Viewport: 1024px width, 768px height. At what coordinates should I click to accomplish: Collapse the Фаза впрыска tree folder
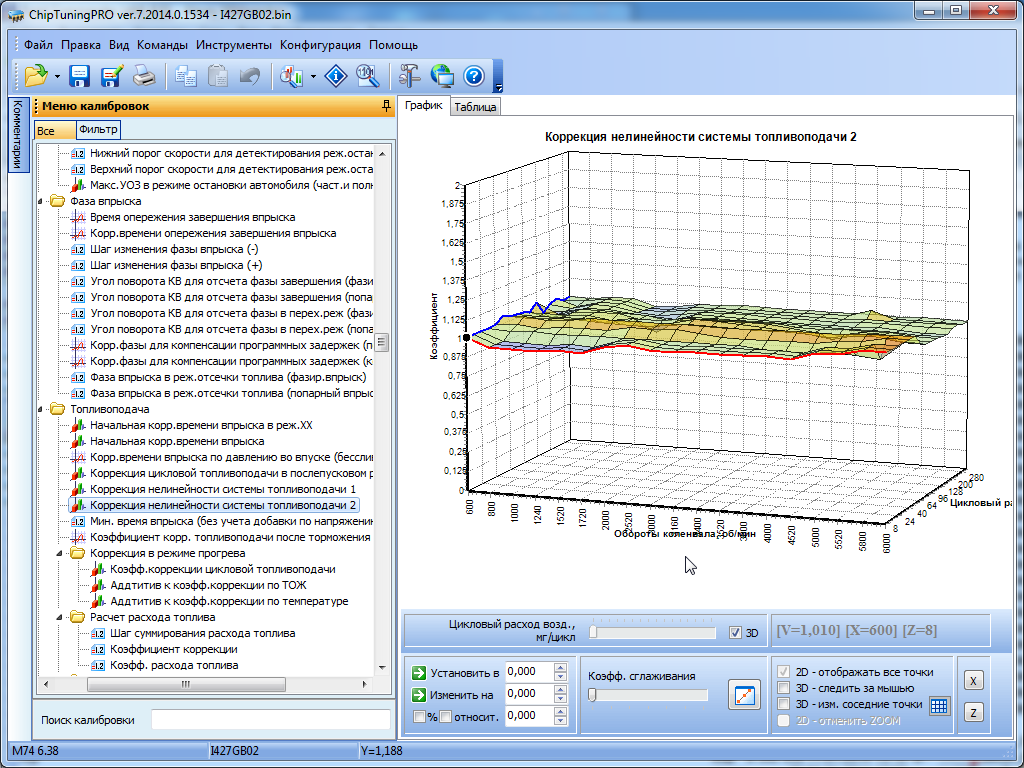[x=42, y=201]
